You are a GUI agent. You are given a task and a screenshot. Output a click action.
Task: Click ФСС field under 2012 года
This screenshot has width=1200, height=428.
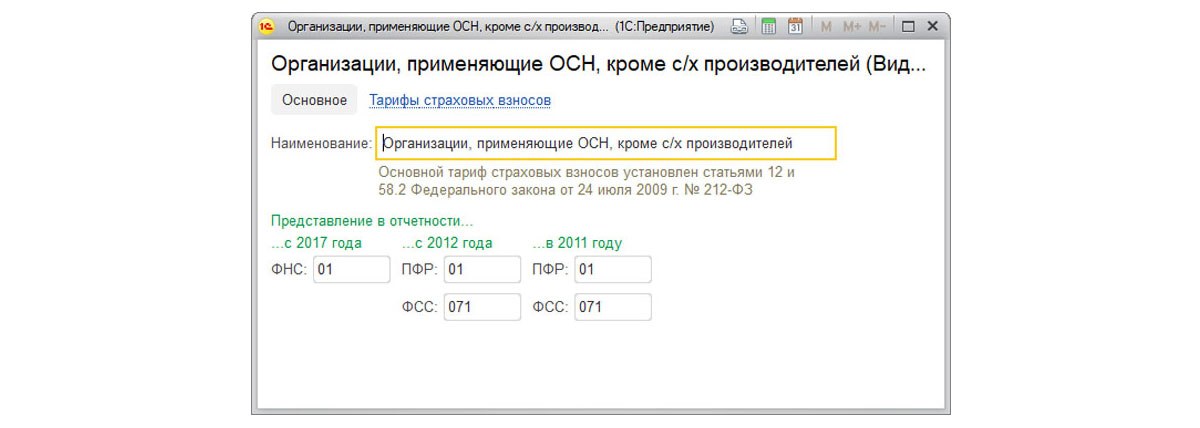482,307
